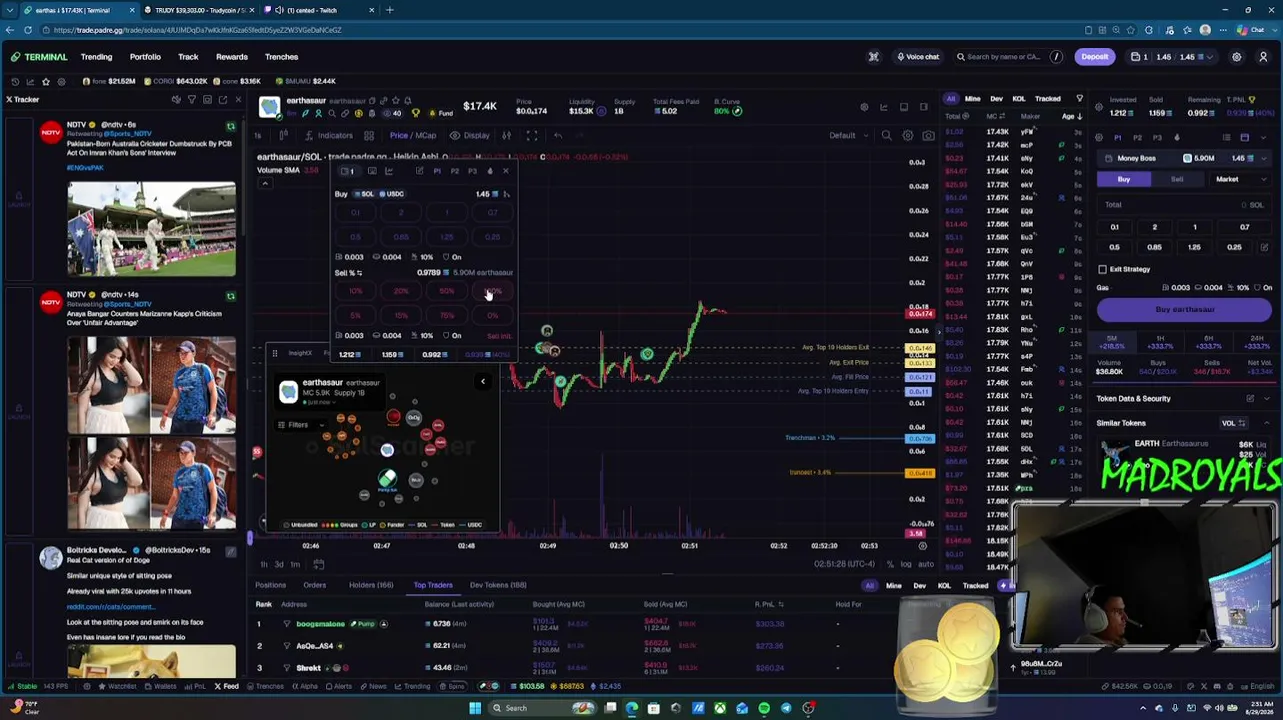Open the VOL sort dropdown in Similar Tokens
Image resolution: width=1283 pixels, height=720 pixels.
pos(1232,423)
